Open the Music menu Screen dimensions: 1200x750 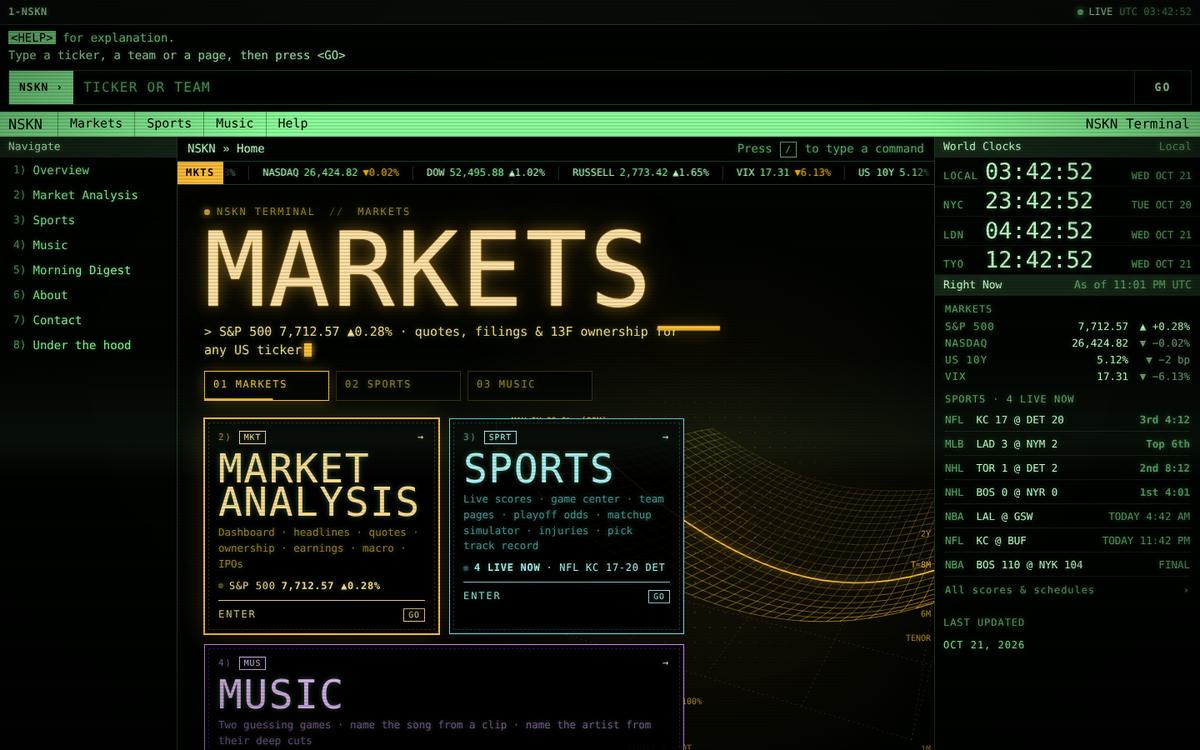pyautogui.click(x=234, y=124)
